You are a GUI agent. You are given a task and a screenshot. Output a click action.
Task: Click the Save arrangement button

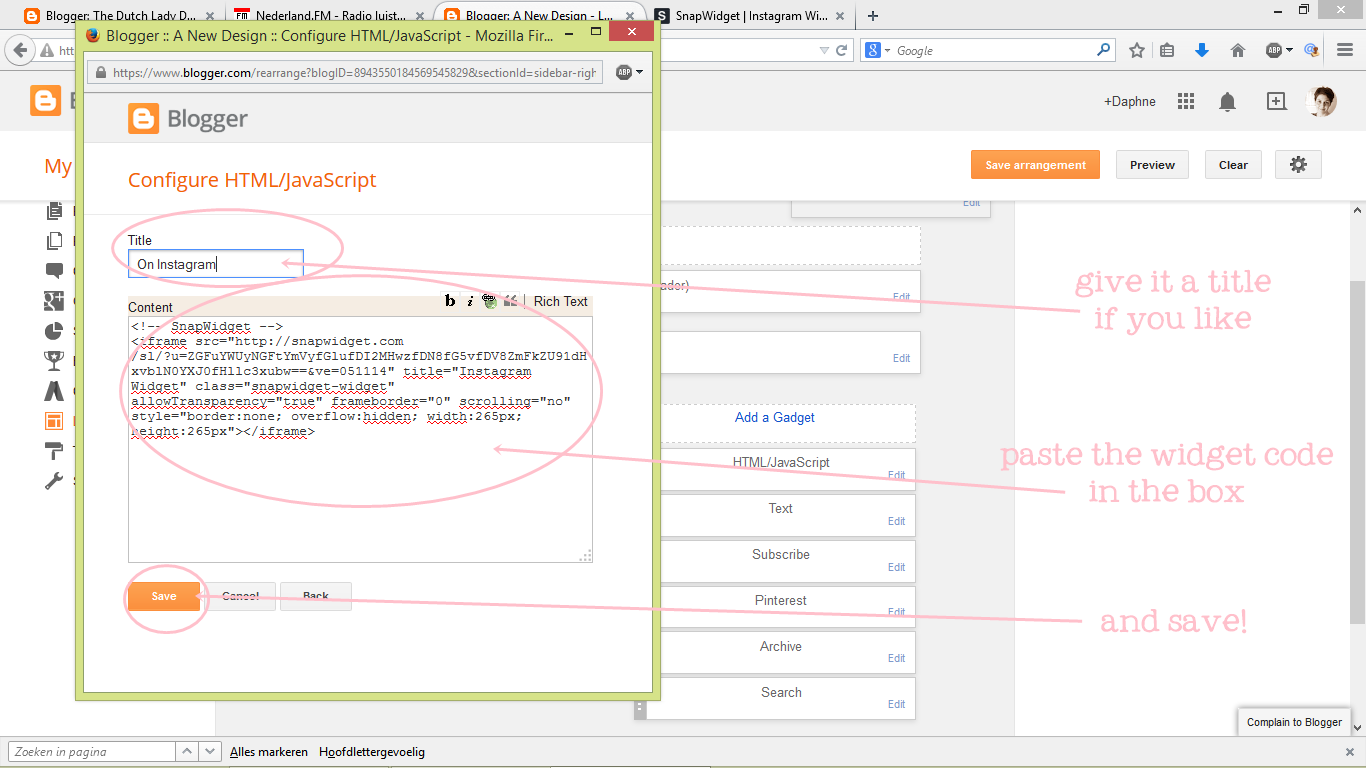pyautogui.click(x=1035, y=165)
